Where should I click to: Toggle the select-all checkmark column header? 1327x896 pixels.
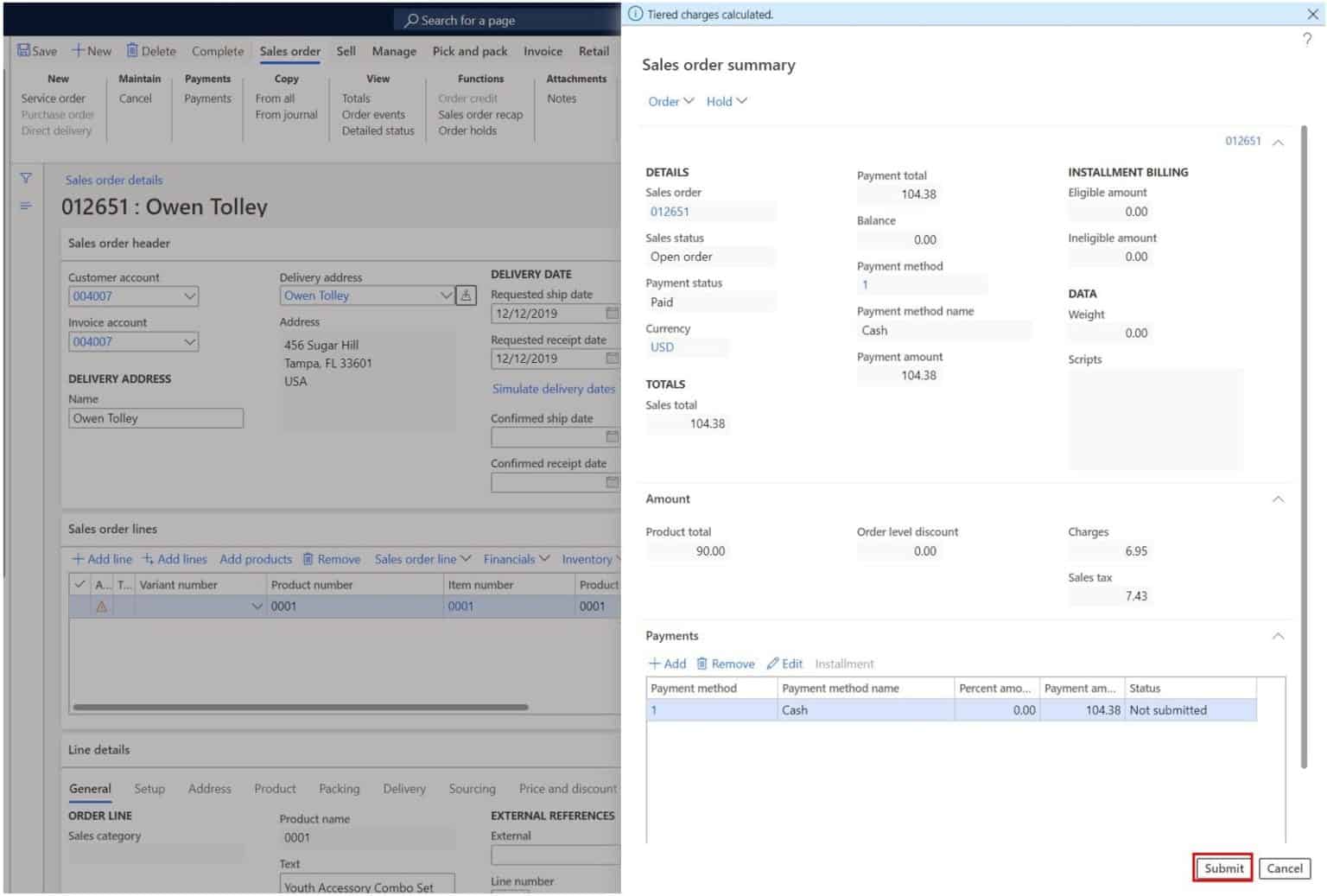[80, 584]
